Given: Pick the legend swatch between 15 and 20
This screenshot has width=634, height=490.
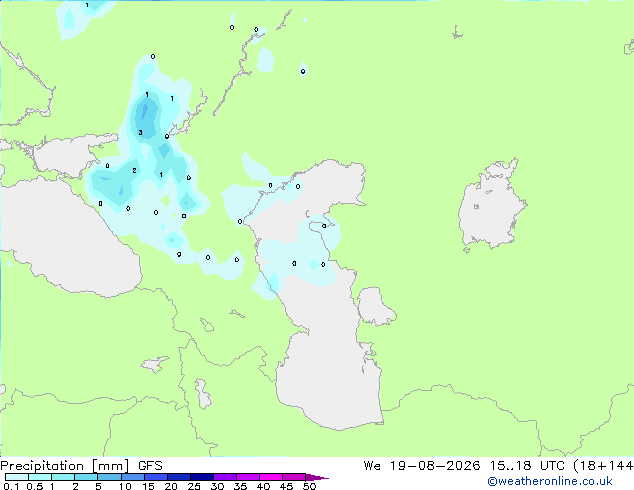Looking at the screenshot, I should pyautogui.click(x=155, y=477).
